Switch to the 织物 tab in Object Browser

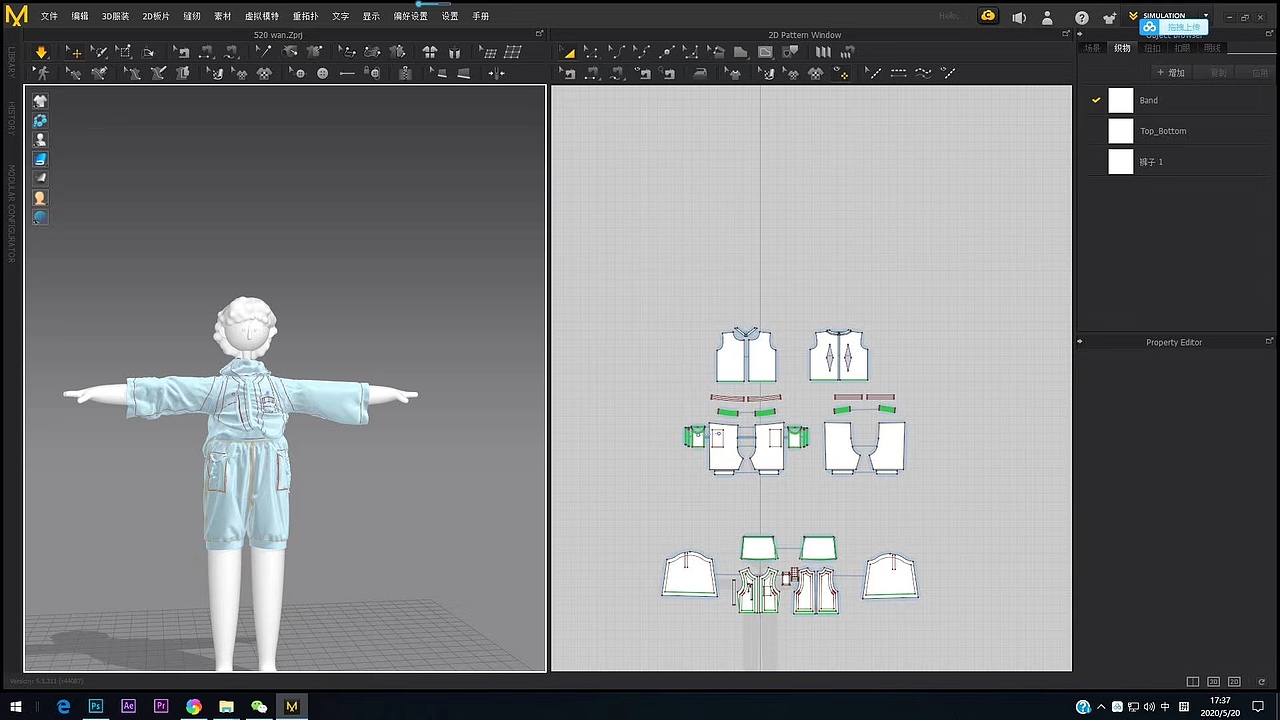[1122, 48]
